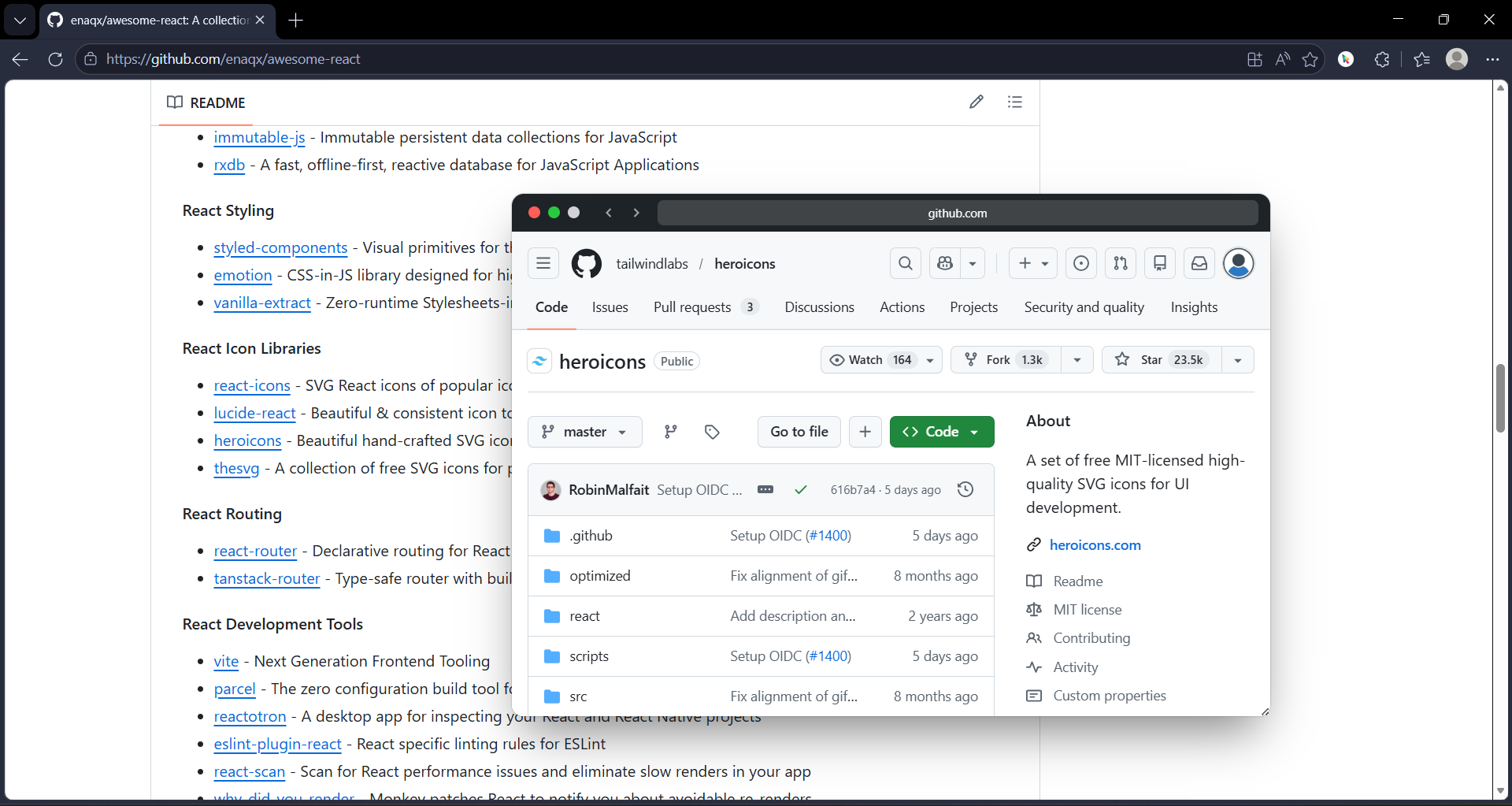
Task: Open the Projects tab
Action: [974, 307]
